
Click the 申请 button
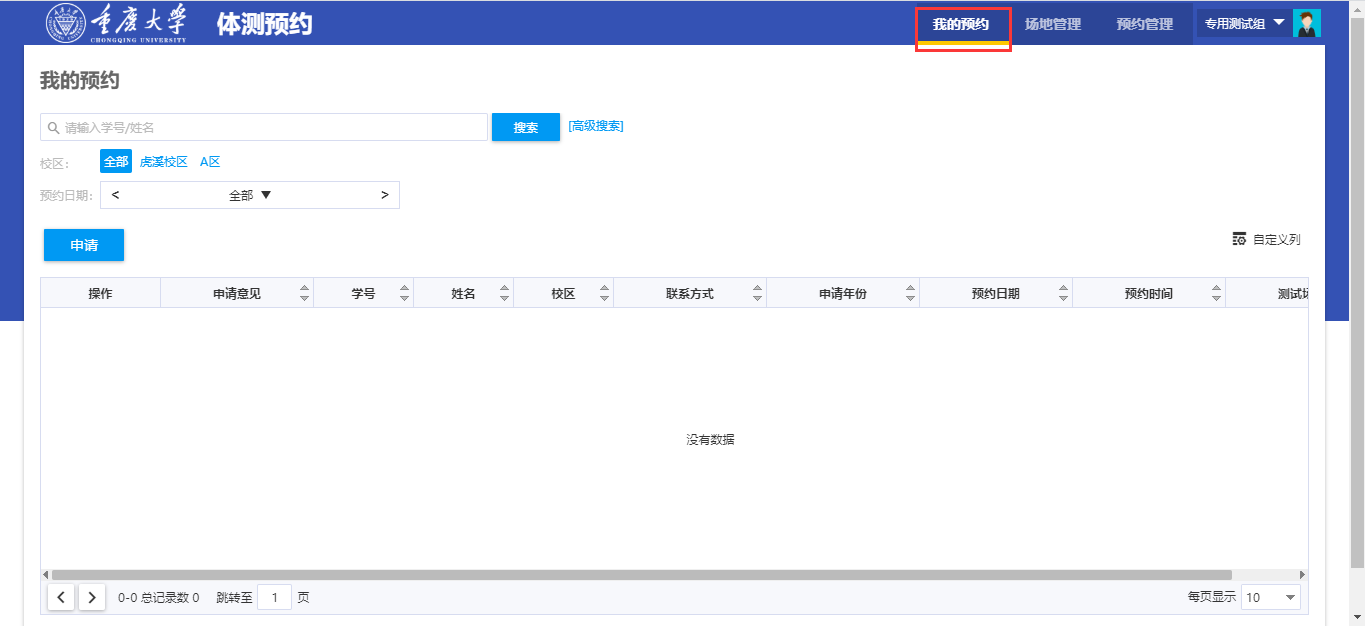(84, 245)
